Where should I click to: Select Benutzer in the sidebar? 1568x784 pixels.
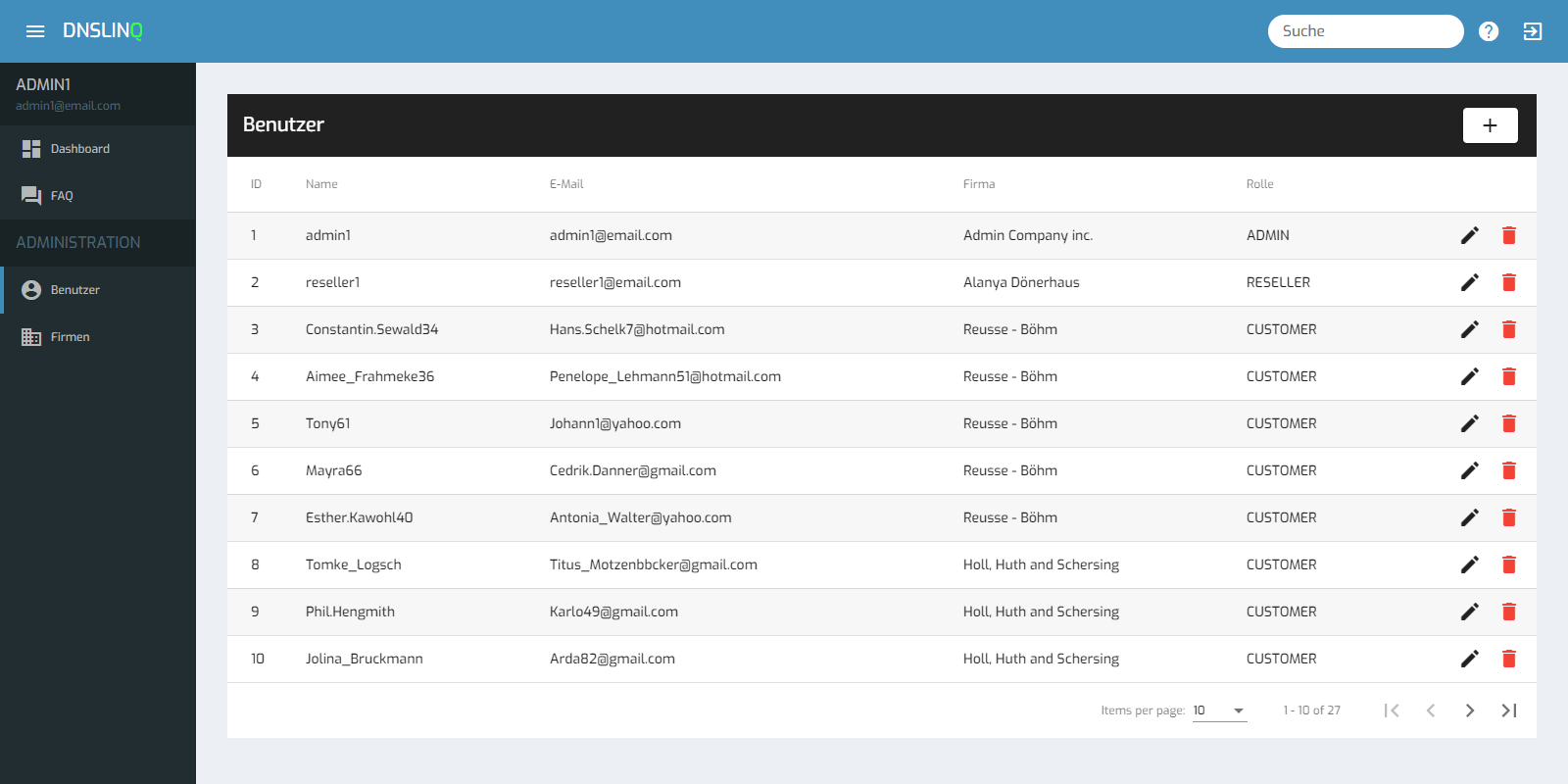coord(98,290)
